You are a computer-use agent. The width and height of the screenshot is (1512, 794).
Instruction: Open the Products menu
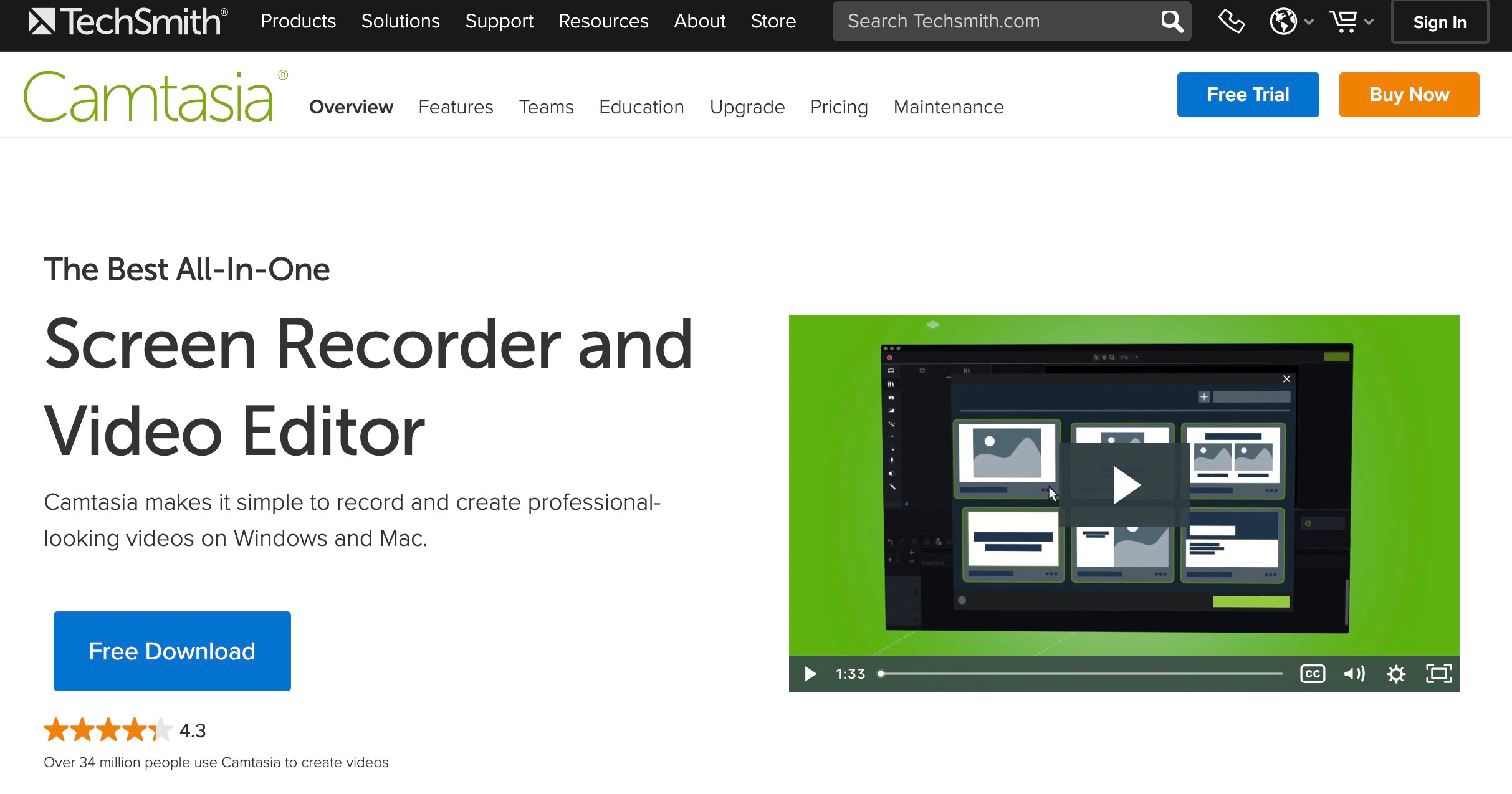298,21
